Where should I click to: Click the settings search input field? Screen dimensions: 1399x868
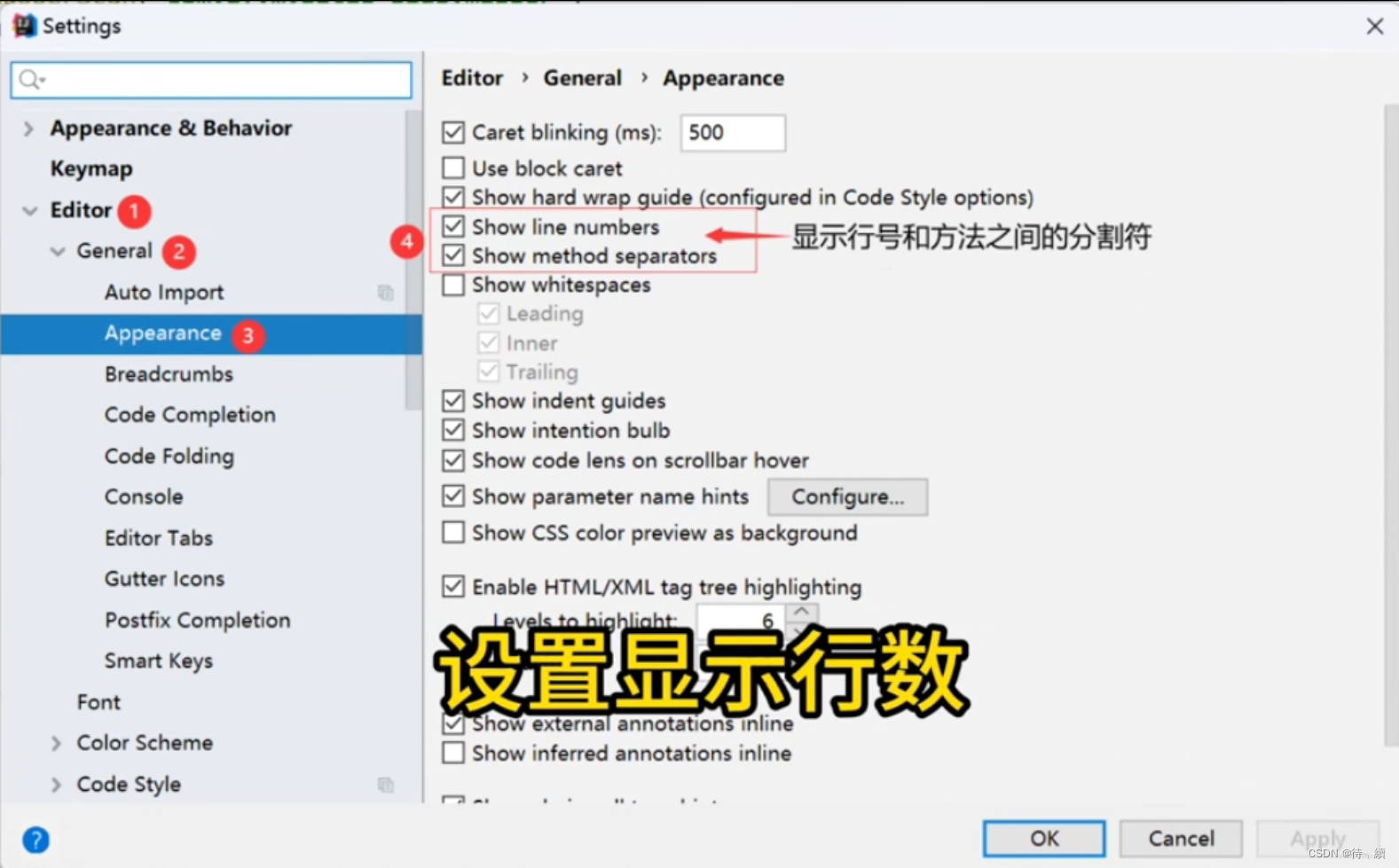pyautogui.click(x=211, y=80)
